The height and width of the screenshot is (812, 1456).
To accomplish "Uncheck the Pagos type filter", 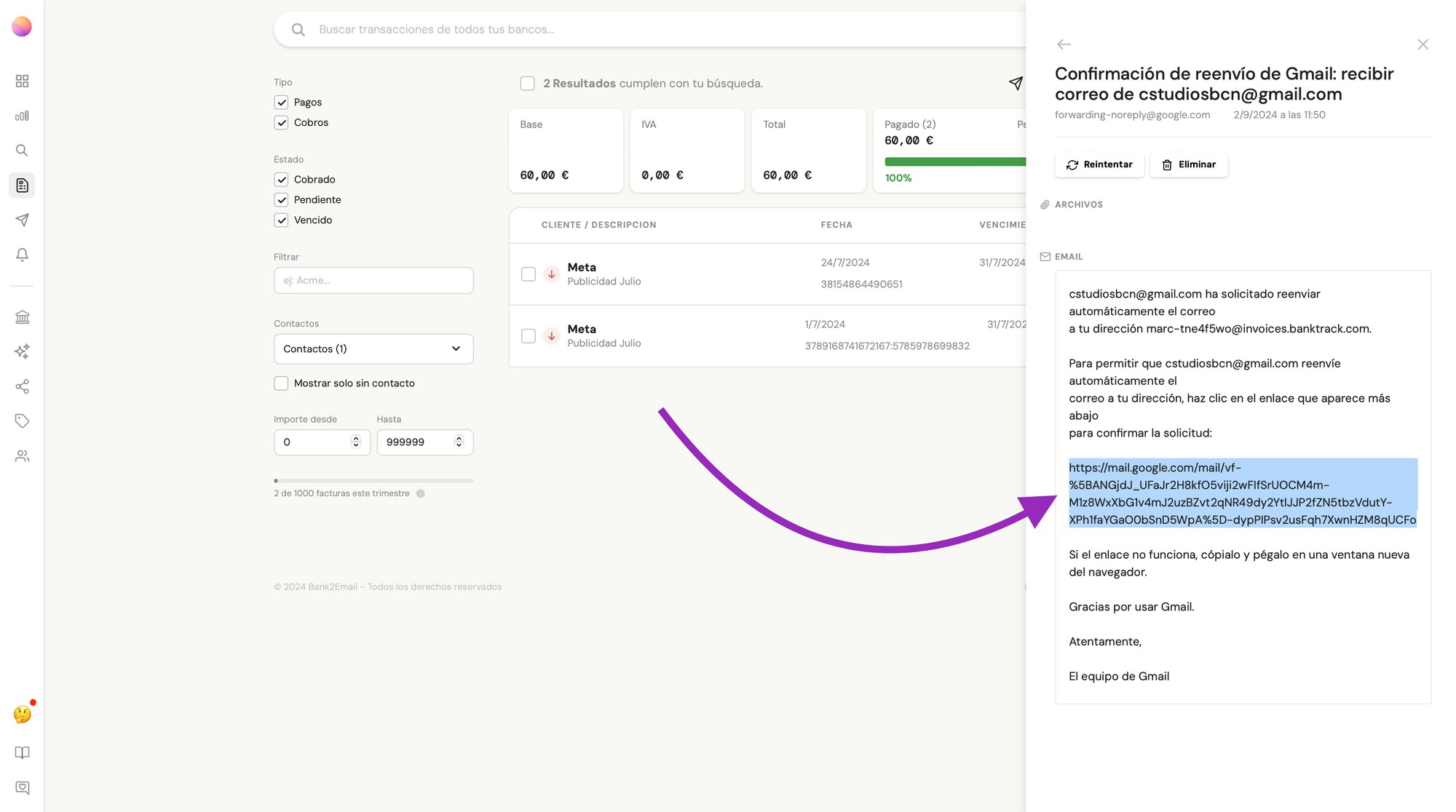I will [281, 103].
